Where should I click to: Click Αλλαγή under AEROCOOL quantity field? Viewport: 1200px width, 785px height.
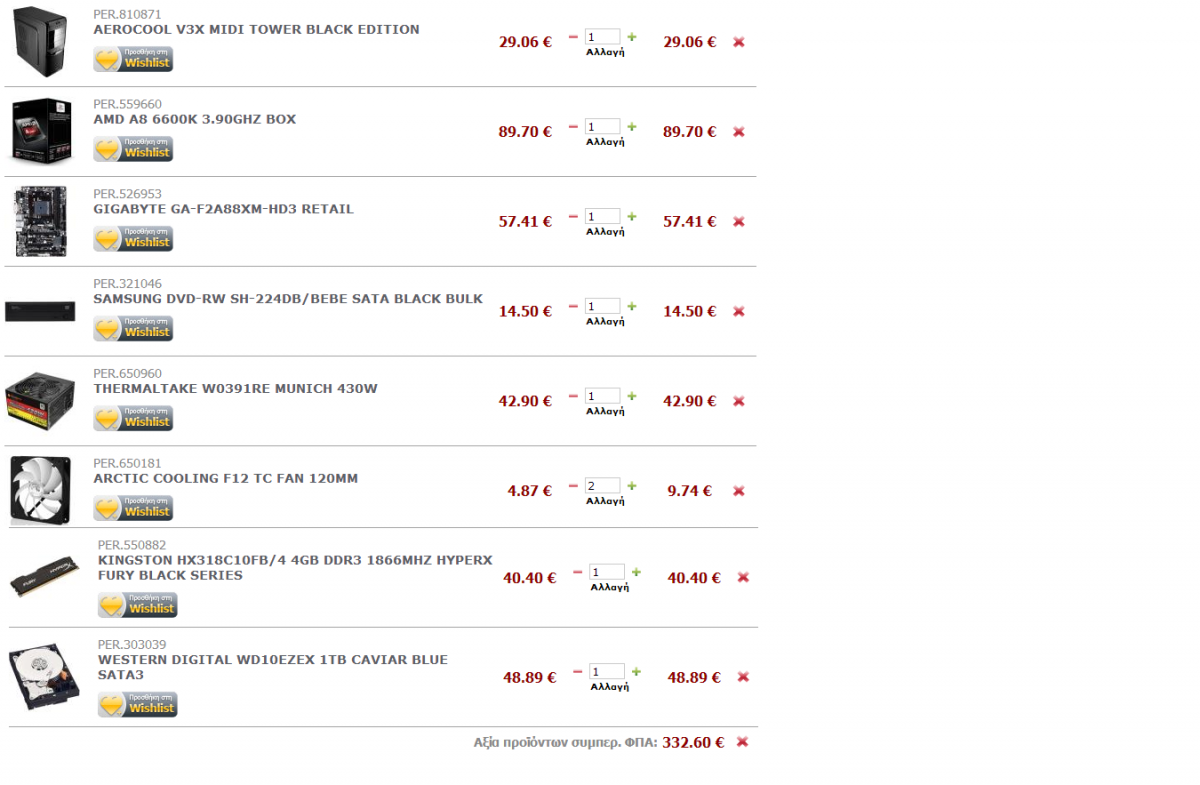605,52
